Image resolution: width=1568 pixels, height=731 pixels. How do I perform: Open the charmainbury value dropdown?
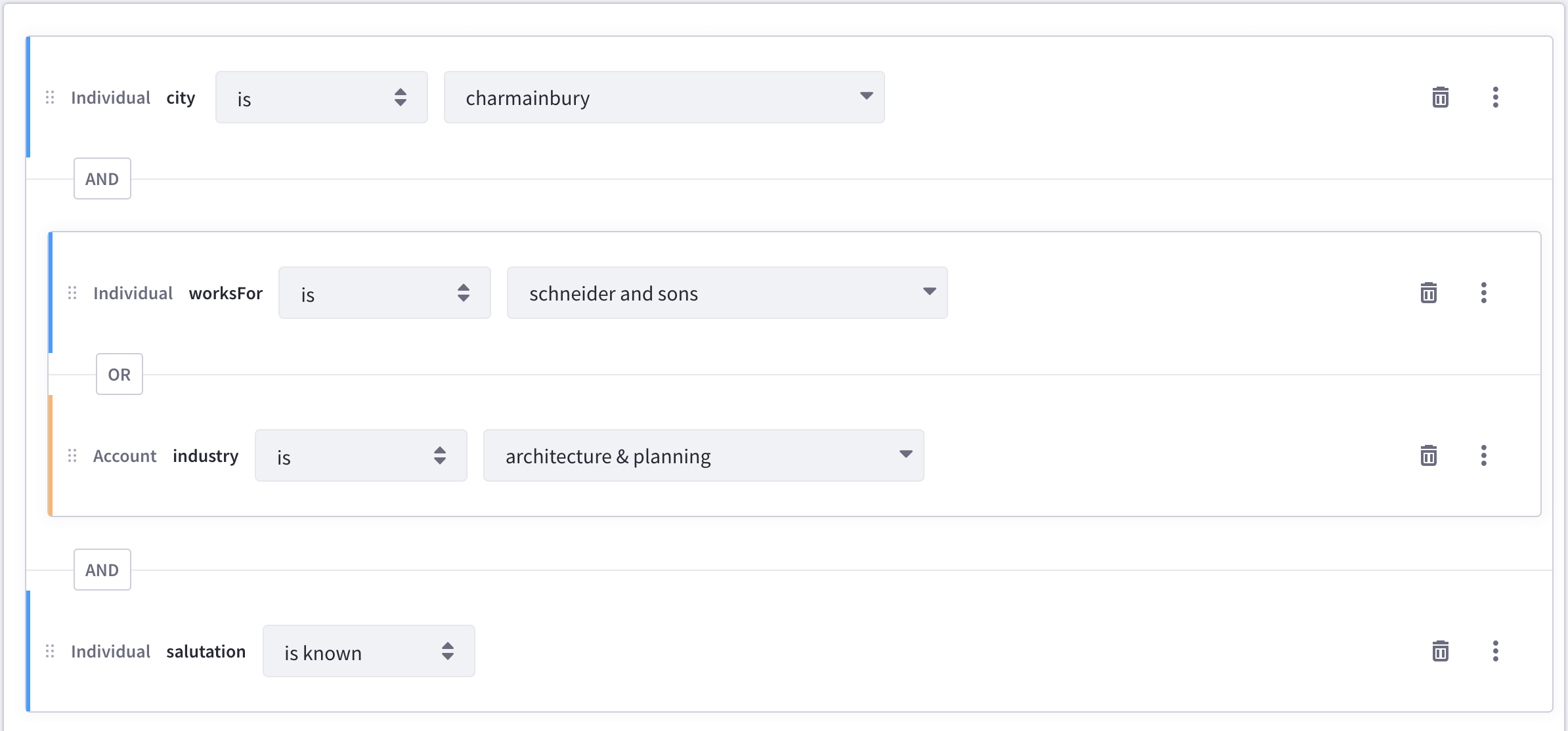click(664, 97)
